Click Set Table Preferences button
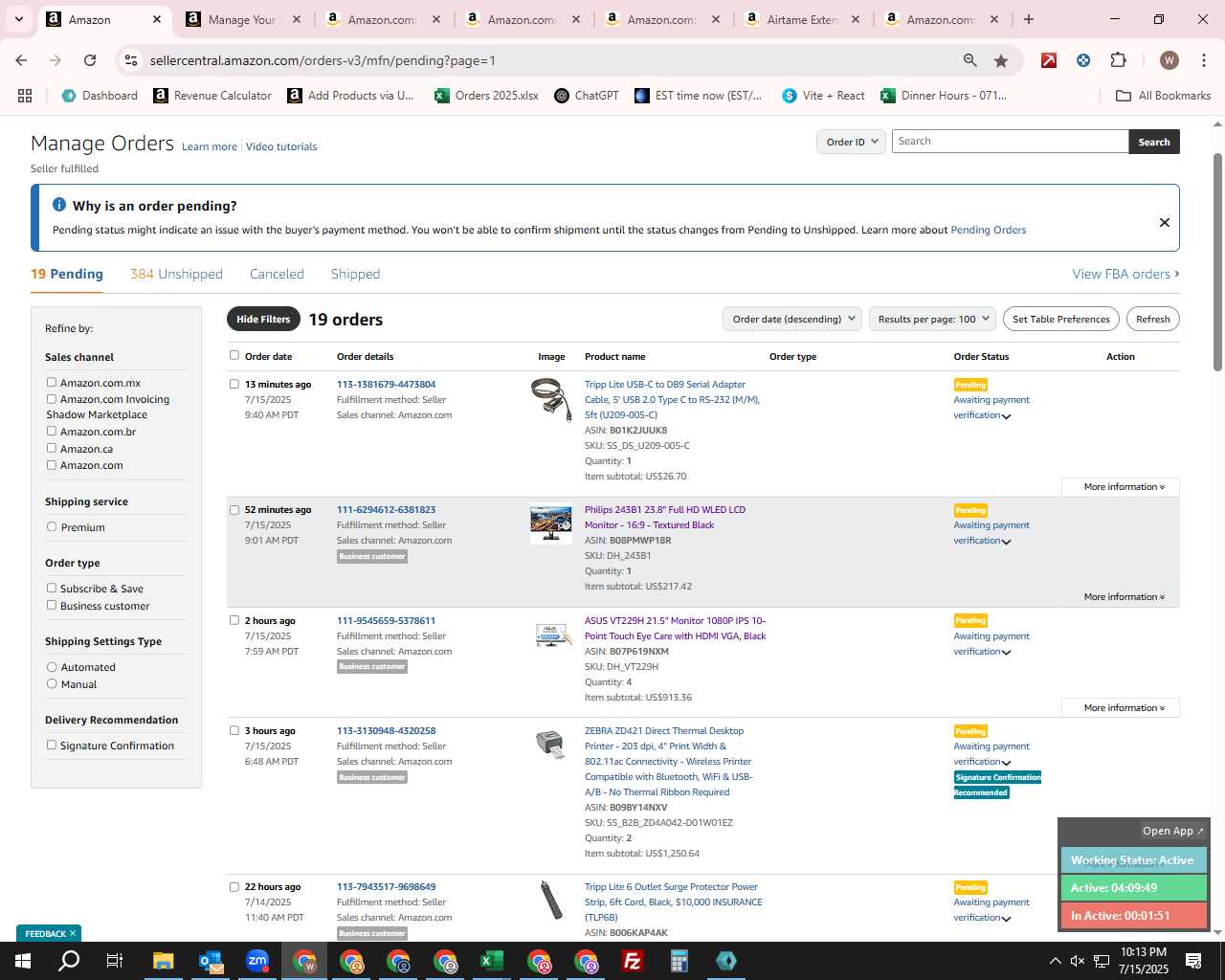Image resolution: width=1225 pixels, height=980 pixels. (1061, 320)
